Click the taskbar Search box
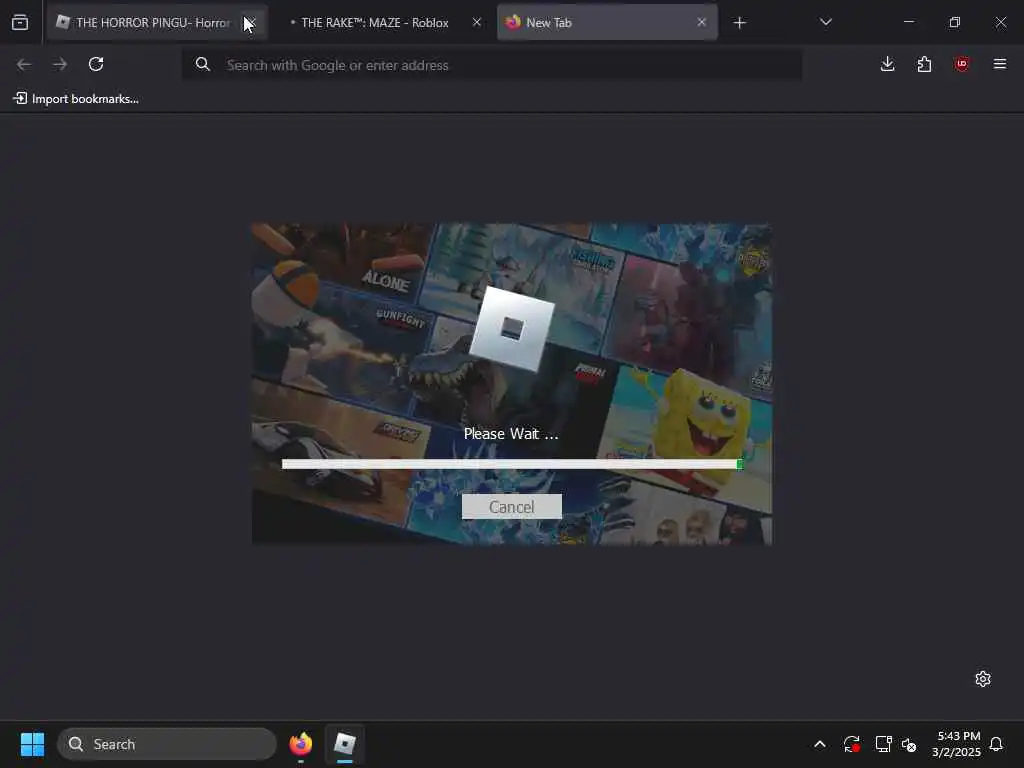The height and width of the screenshot is (768, 1024). point(167,744)
